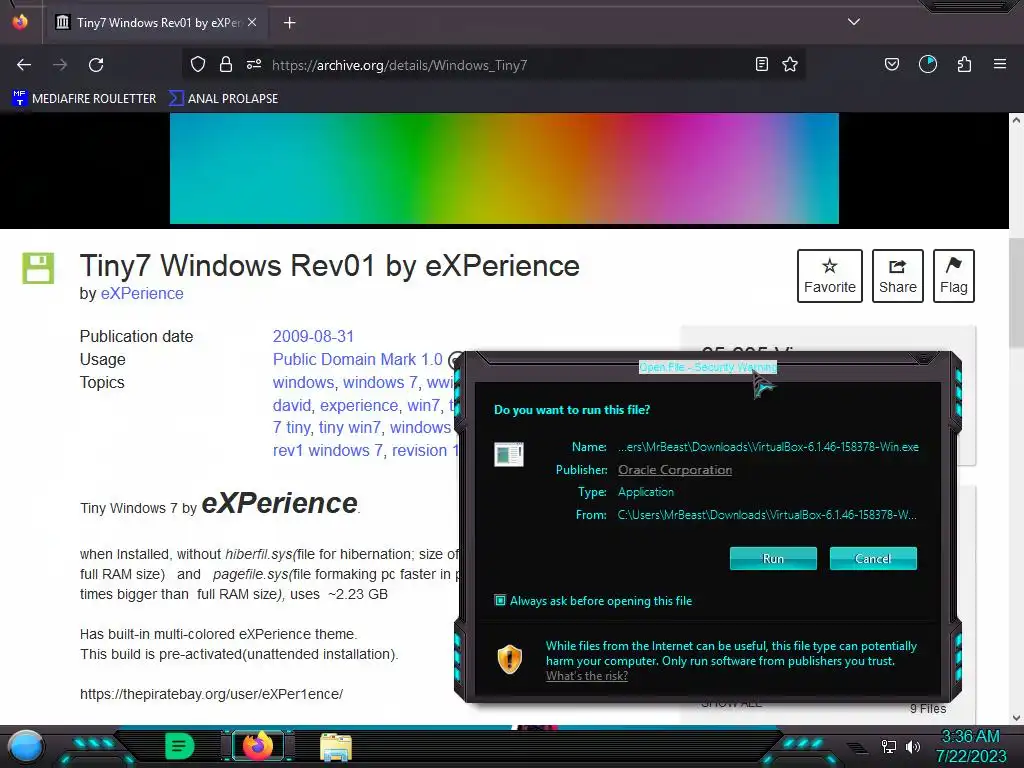Click the 'Do you want to run this file?' heading

pos(572,409)
